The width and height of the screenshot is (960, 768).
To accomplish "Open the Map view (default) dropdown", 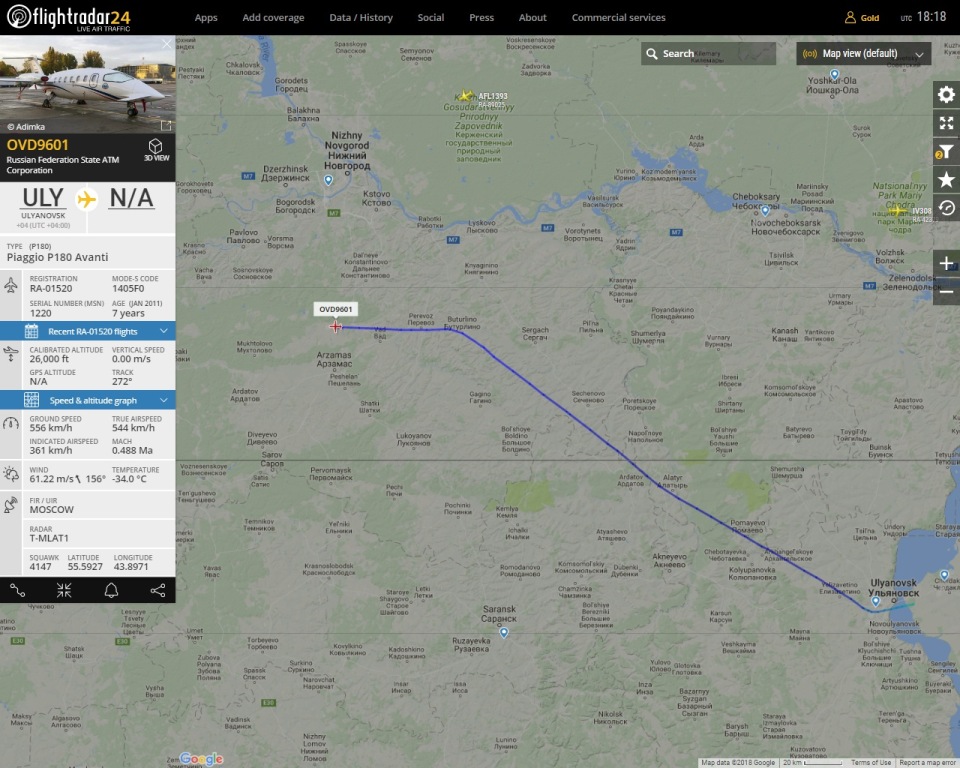I will (x=863, y=54).
